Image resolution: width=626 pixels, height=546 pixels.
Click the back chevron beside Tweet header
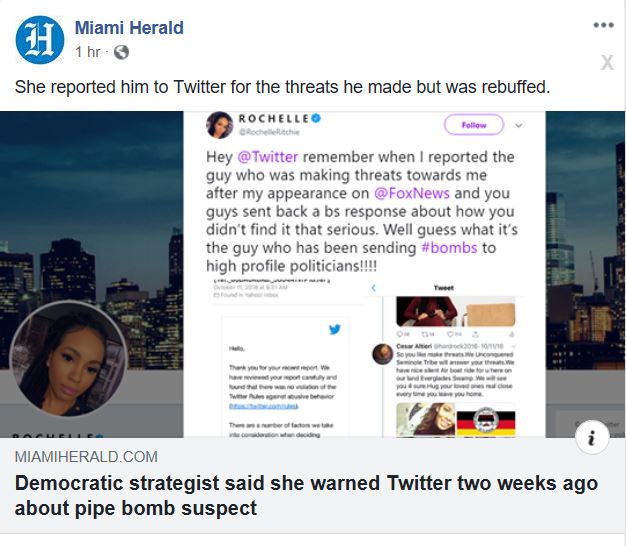pyautogui.click(x=374, y=287)
